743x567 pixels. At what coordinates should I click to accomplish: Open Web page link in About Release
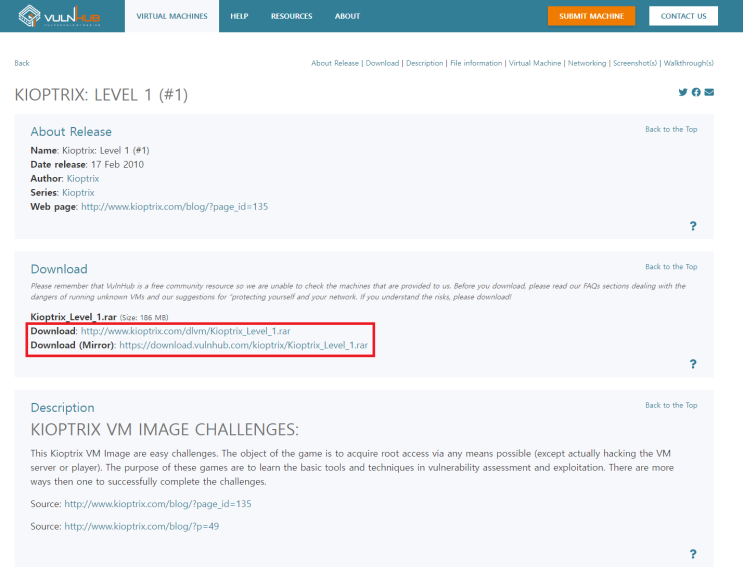(x=174, y=207)
